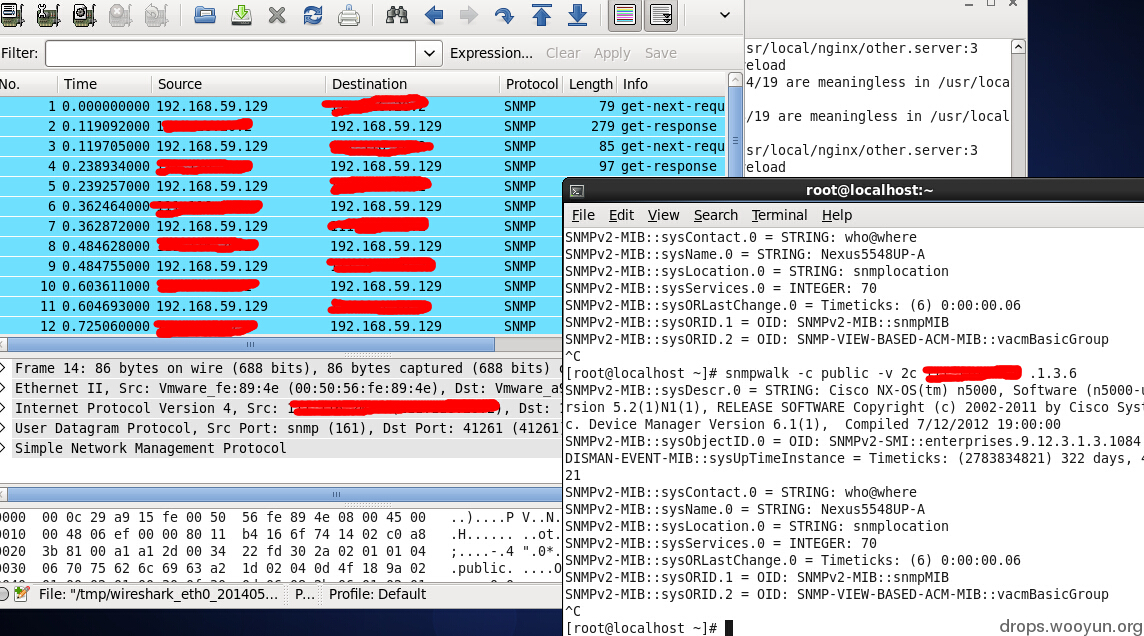Open terminal Edit menu
Image resolution: width=1144 pixels, height=636 pixels.
coord(621,215)
